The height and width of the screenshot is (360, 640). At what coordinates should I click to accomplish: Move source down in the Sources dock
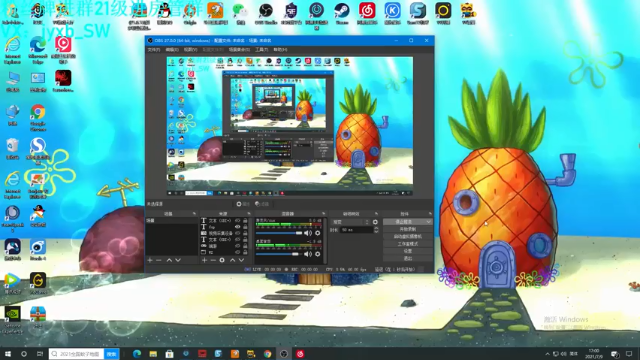pos(241,260)
